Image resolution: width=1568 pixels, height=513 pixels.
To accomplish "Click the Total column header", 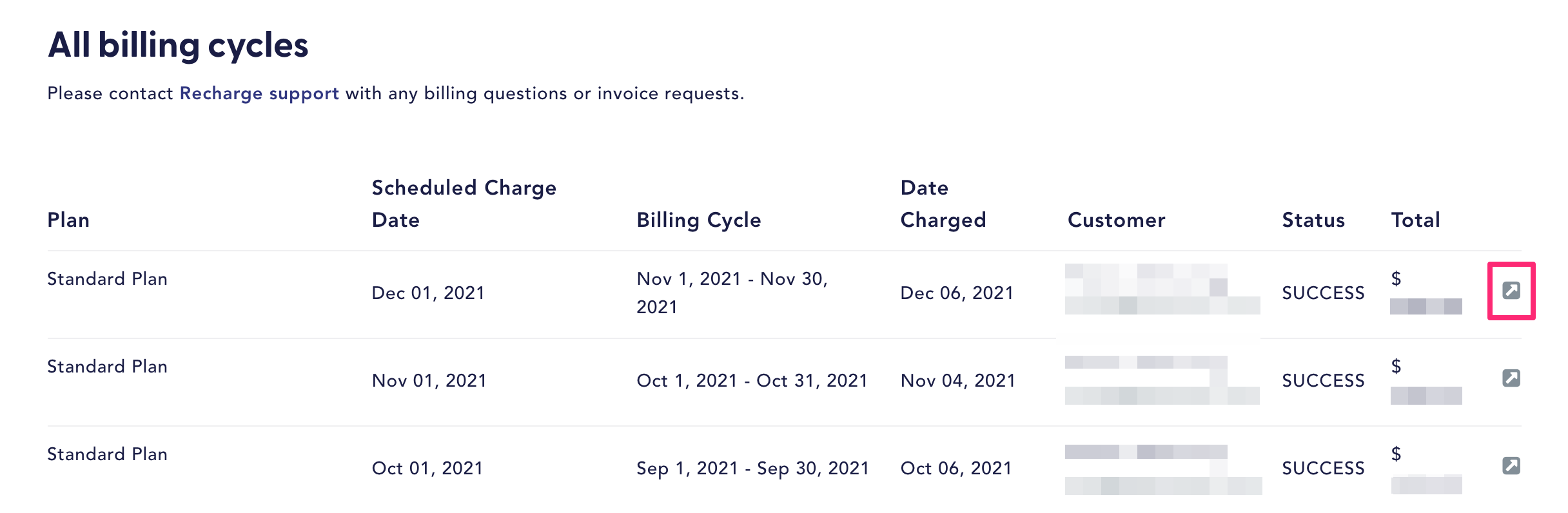I will (1415, 220).
